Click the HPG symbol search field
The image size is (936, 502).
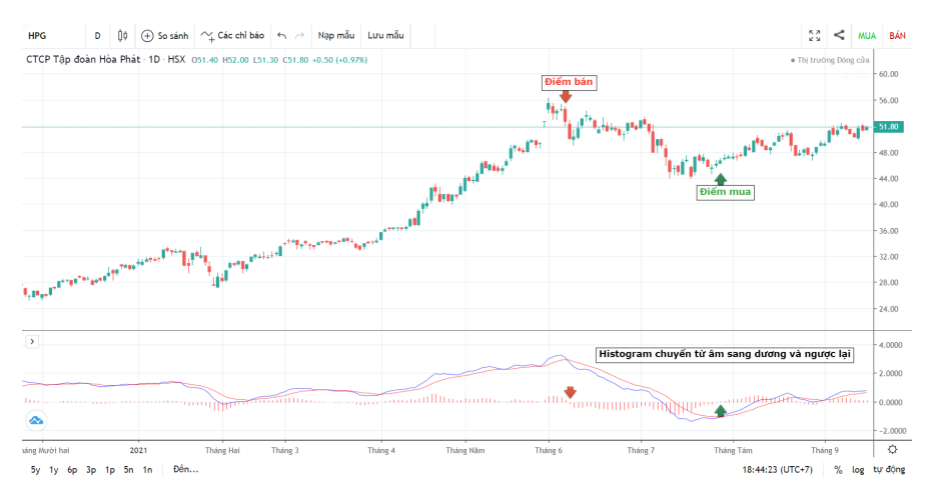(53, 36)
